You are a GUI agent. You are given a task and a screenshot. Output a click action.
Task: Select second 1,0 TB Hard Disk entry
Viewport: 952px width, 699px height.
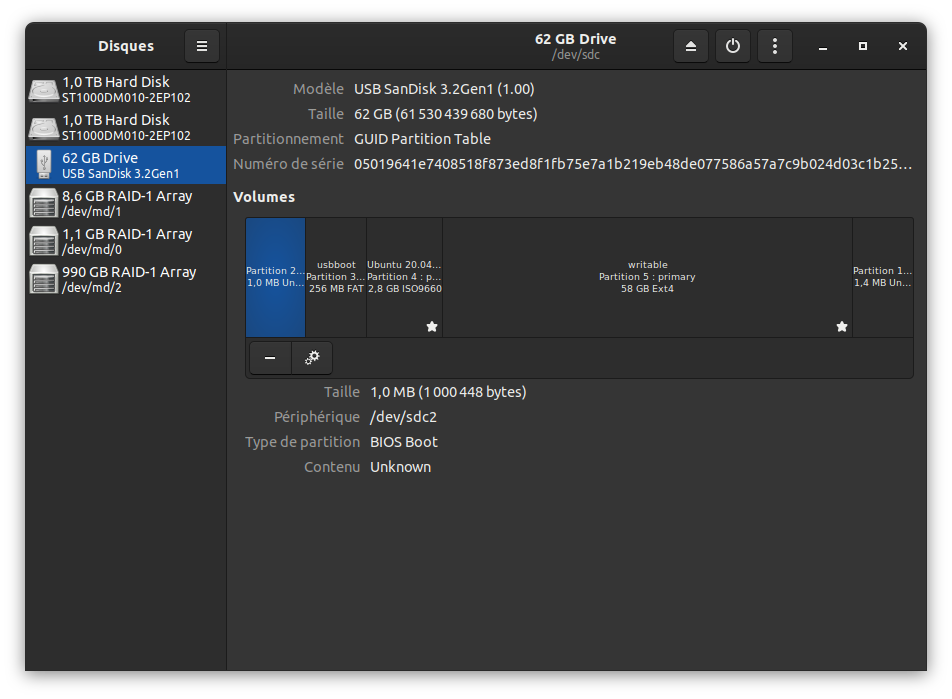[x=126, y=128]
